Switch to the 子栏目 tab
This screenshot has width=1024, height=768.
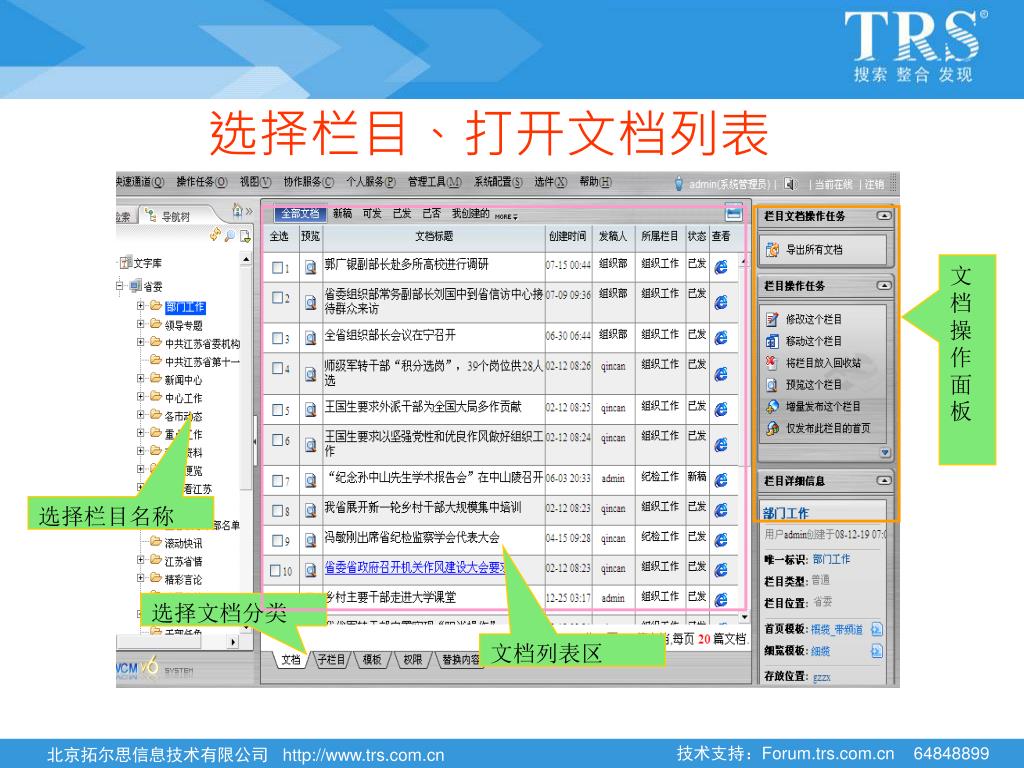click(331, 660)
